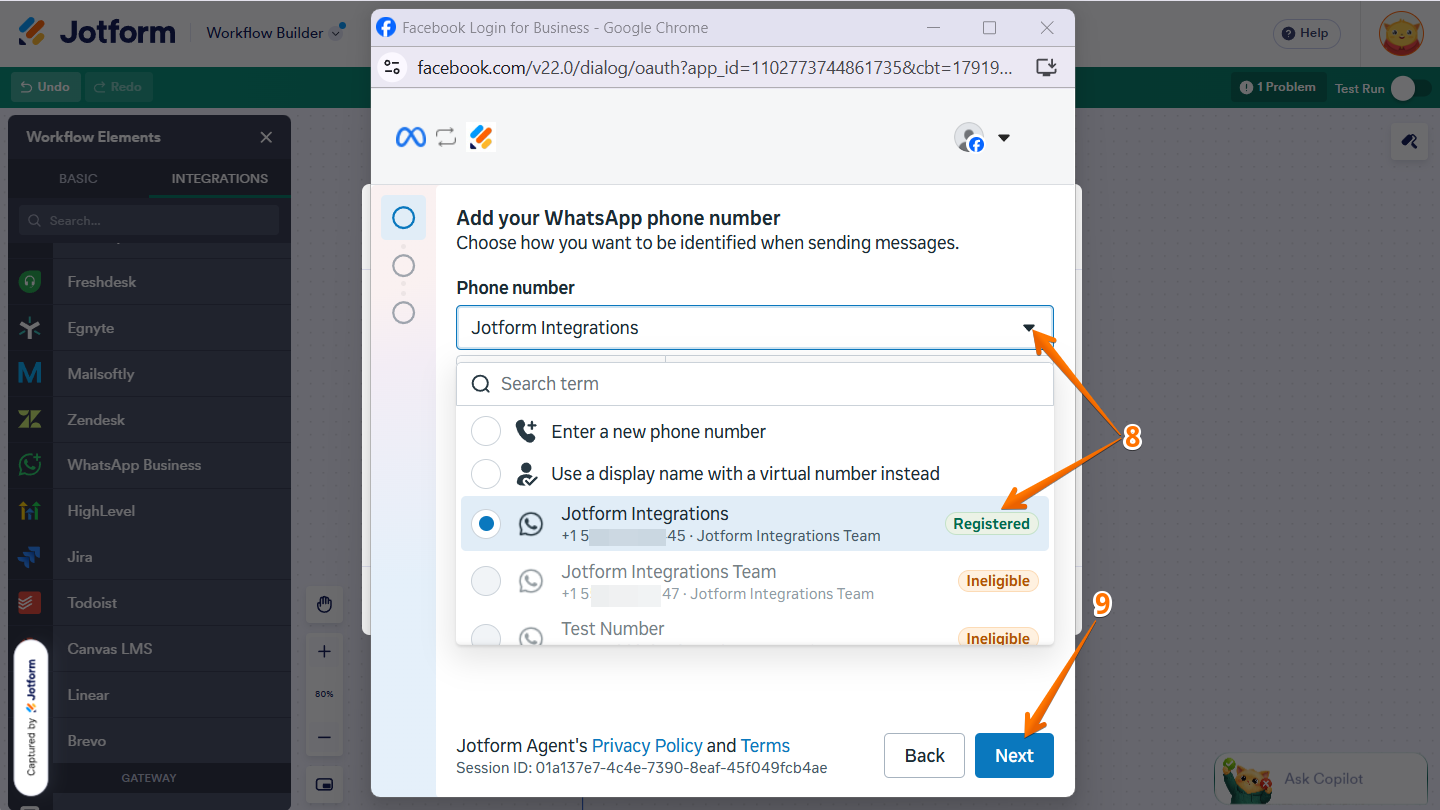Select the virtual number display name radio
The image size is (1440, 810).
point(486,473)
